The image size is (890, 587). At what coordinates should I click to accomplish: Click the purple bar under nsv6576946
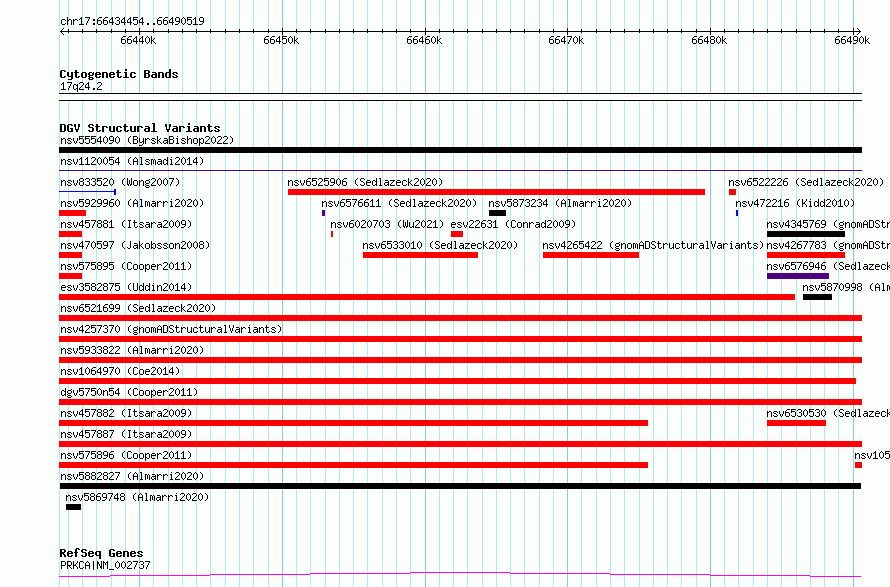pyautogui.click(x=798, y=276)
